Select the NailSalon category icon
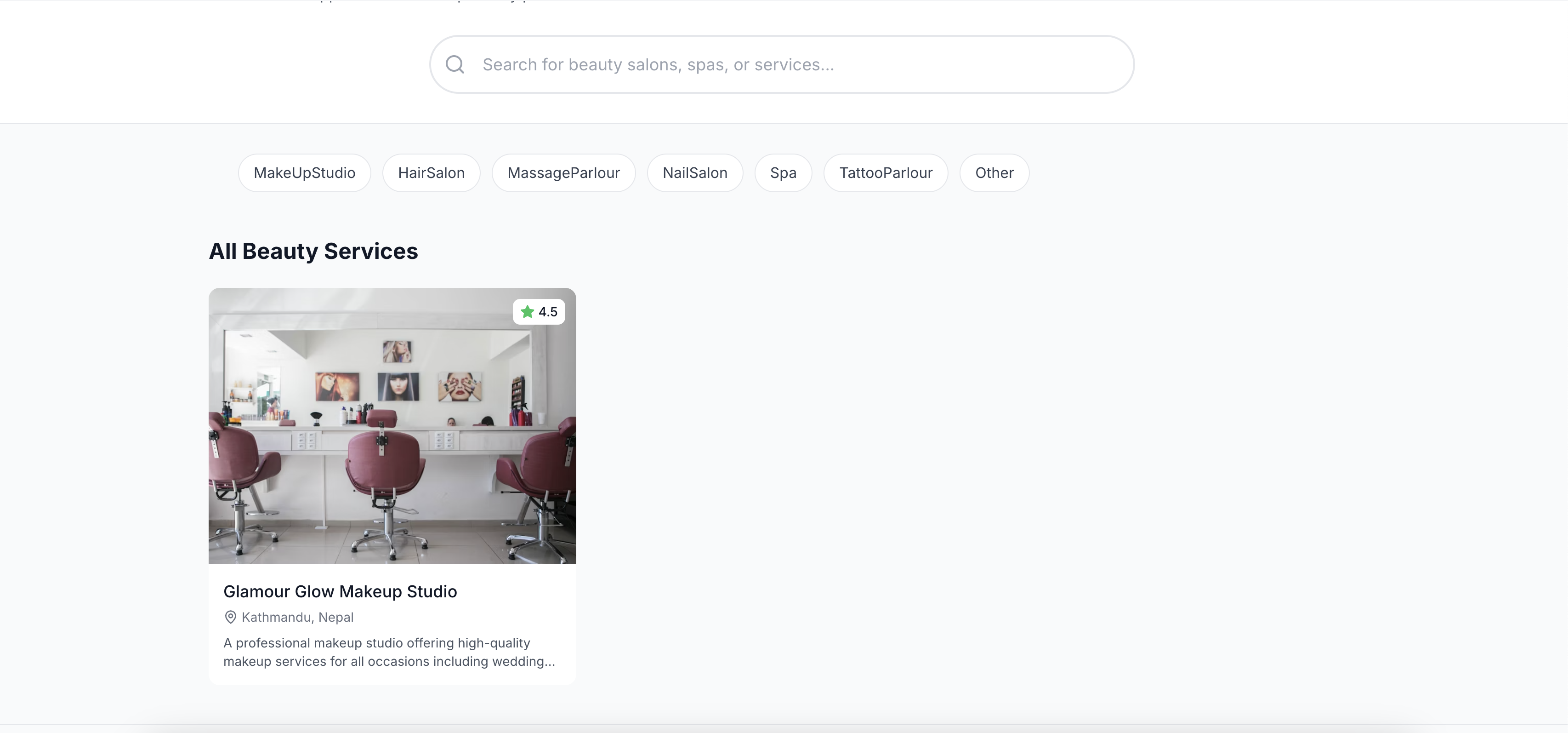The image size is (1568, 733). (695, 172)
